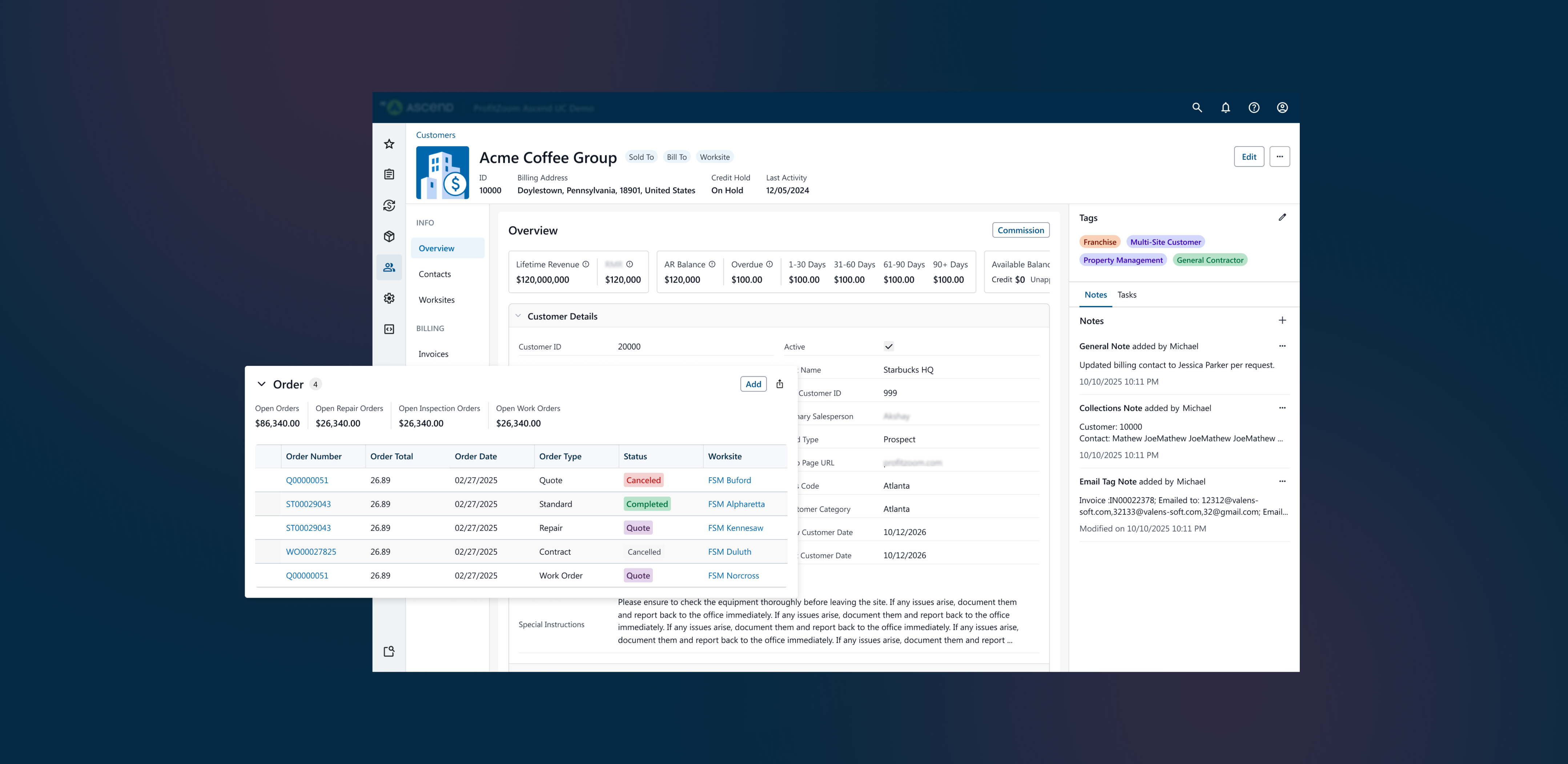Open worksite FSM Kennesaw

[735, 528]
